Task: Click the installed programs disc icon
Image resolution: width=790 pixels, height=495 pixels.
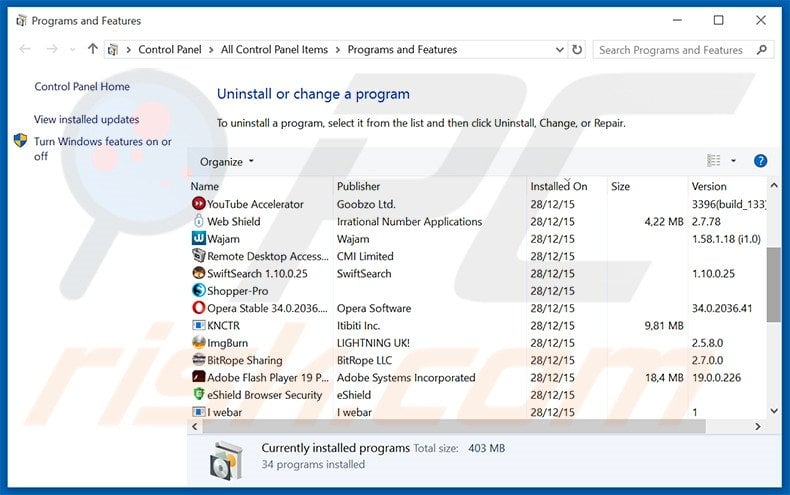Action: tap(225, 460)
